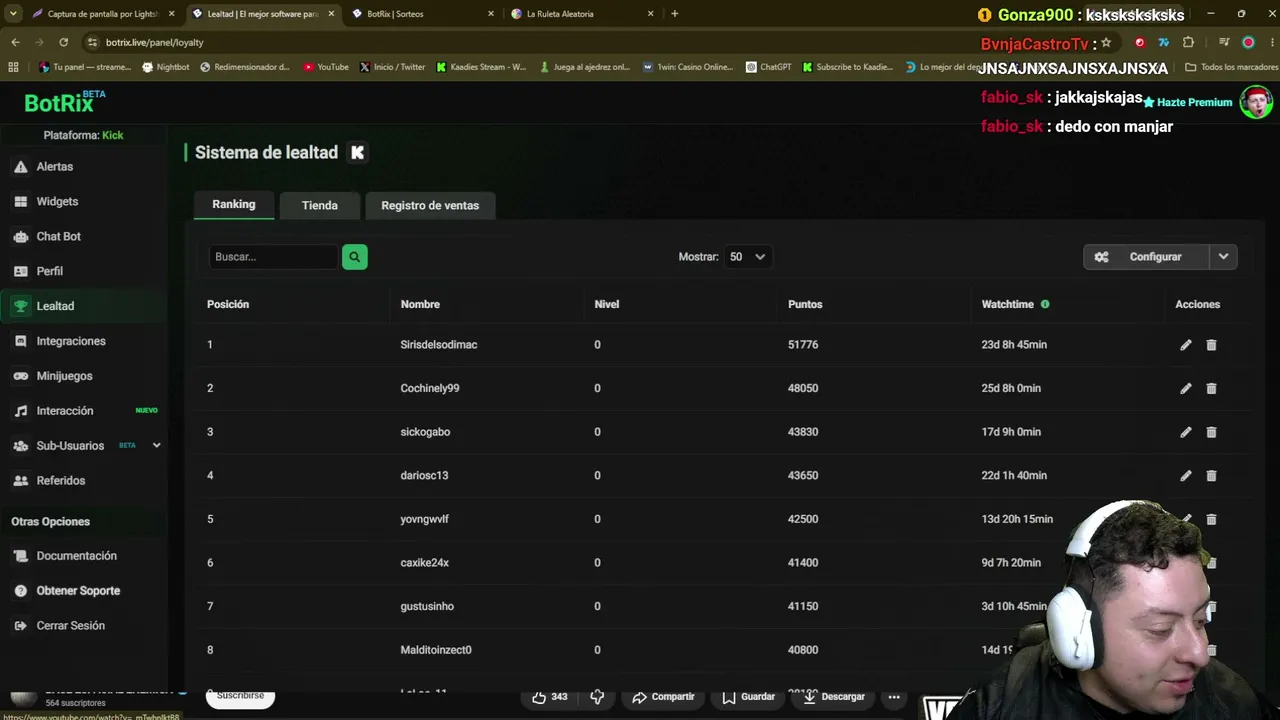Click the browser back arrow
Image resolution: width=1280 pixels, height=720 pixels.
coord(15,42)
